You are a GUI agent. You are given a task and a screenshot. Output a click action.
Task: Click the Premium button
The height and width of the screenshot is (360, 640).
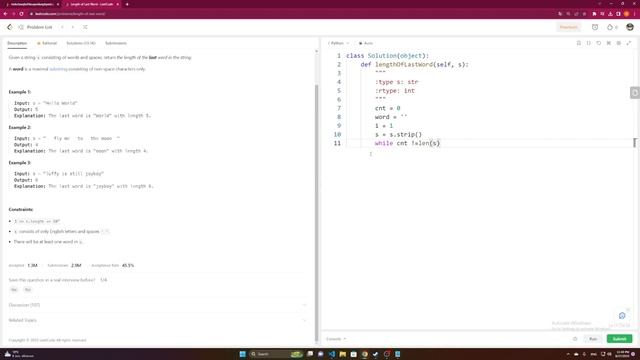tap(569, 27)
